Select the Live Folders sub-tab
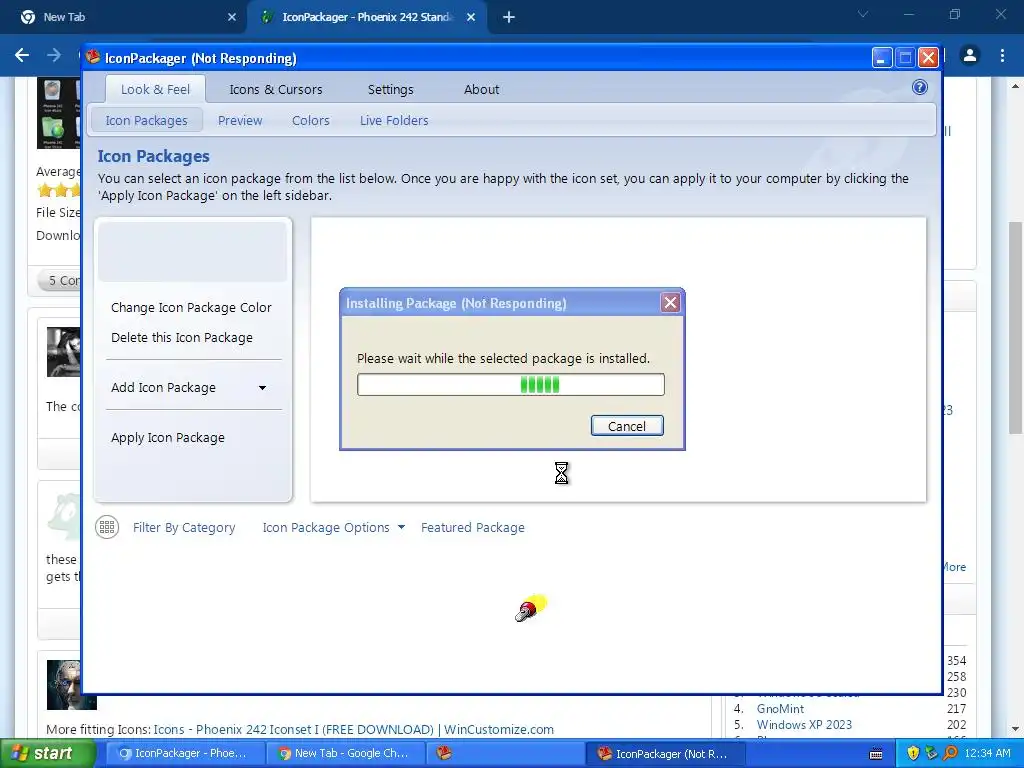The height and width of the screenshot is (768, 1024). pos(394,120)
